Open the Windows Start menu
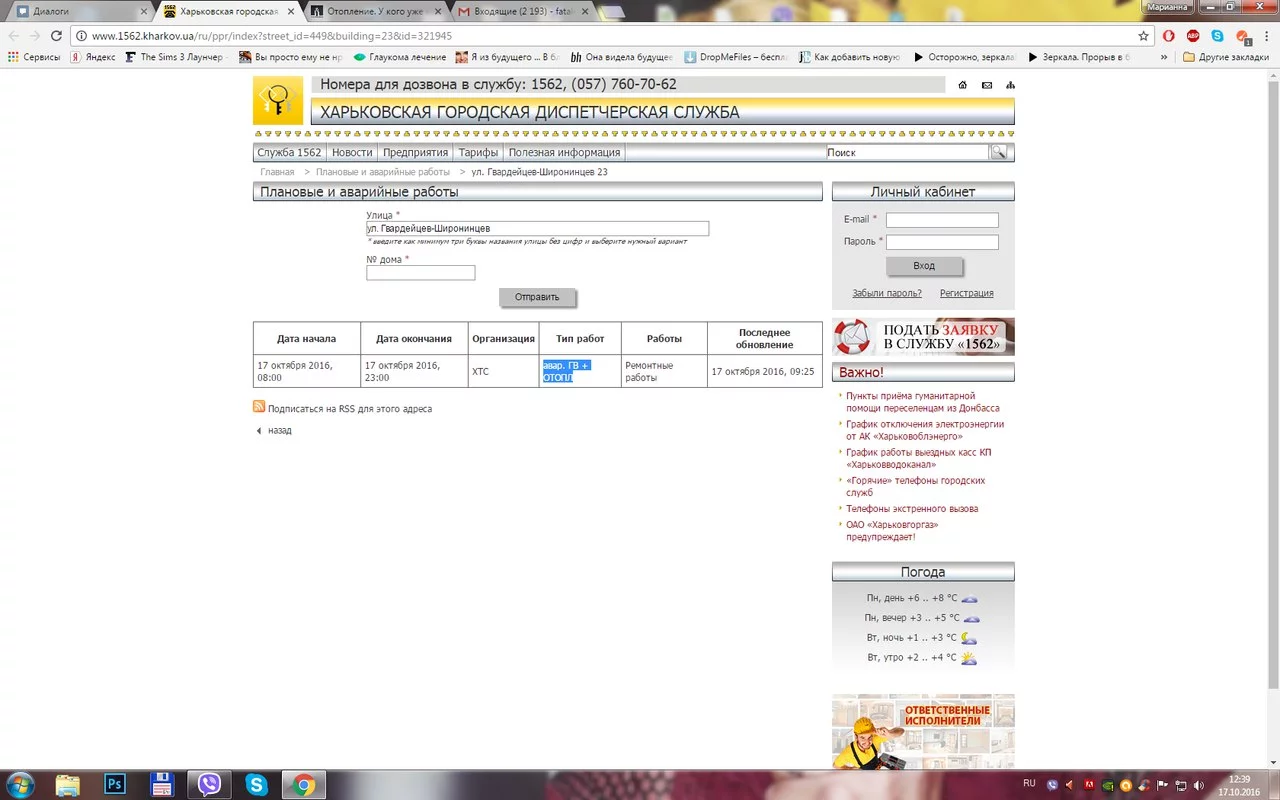 coord(20,784)
